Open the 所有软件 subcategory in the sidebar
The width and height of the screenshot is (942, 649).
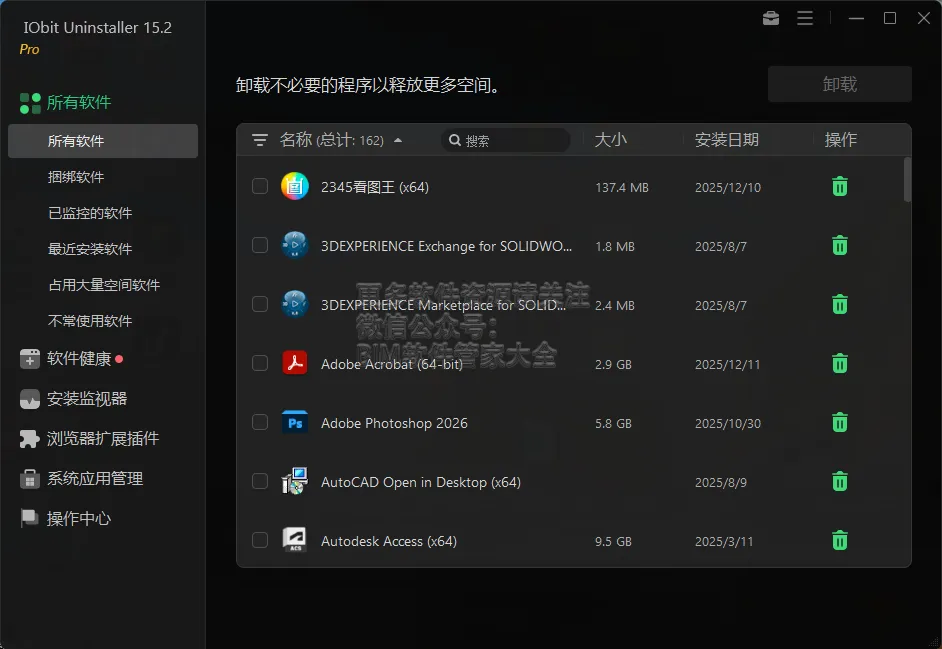[103, 141]
